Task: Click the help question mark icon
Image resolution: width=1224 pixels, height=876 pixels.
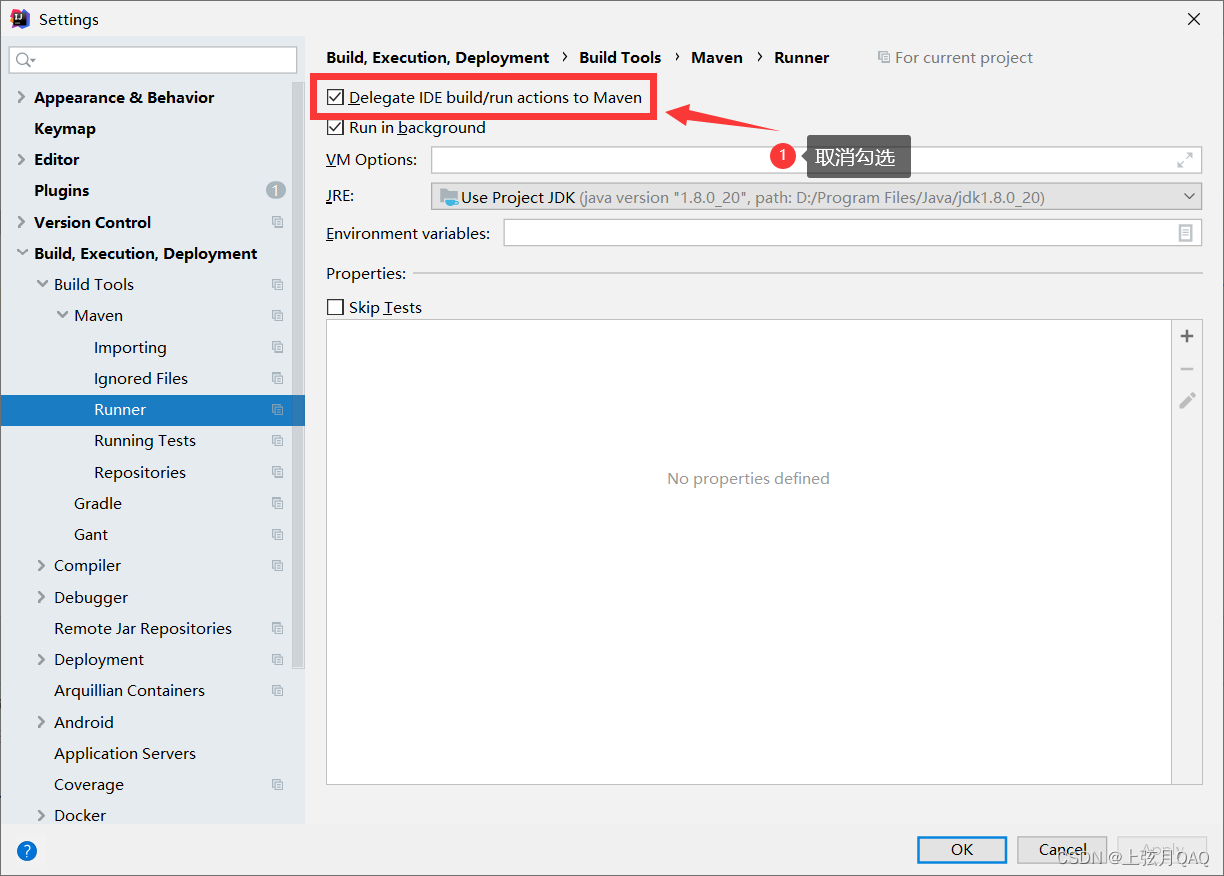Action: pos(27,851)
